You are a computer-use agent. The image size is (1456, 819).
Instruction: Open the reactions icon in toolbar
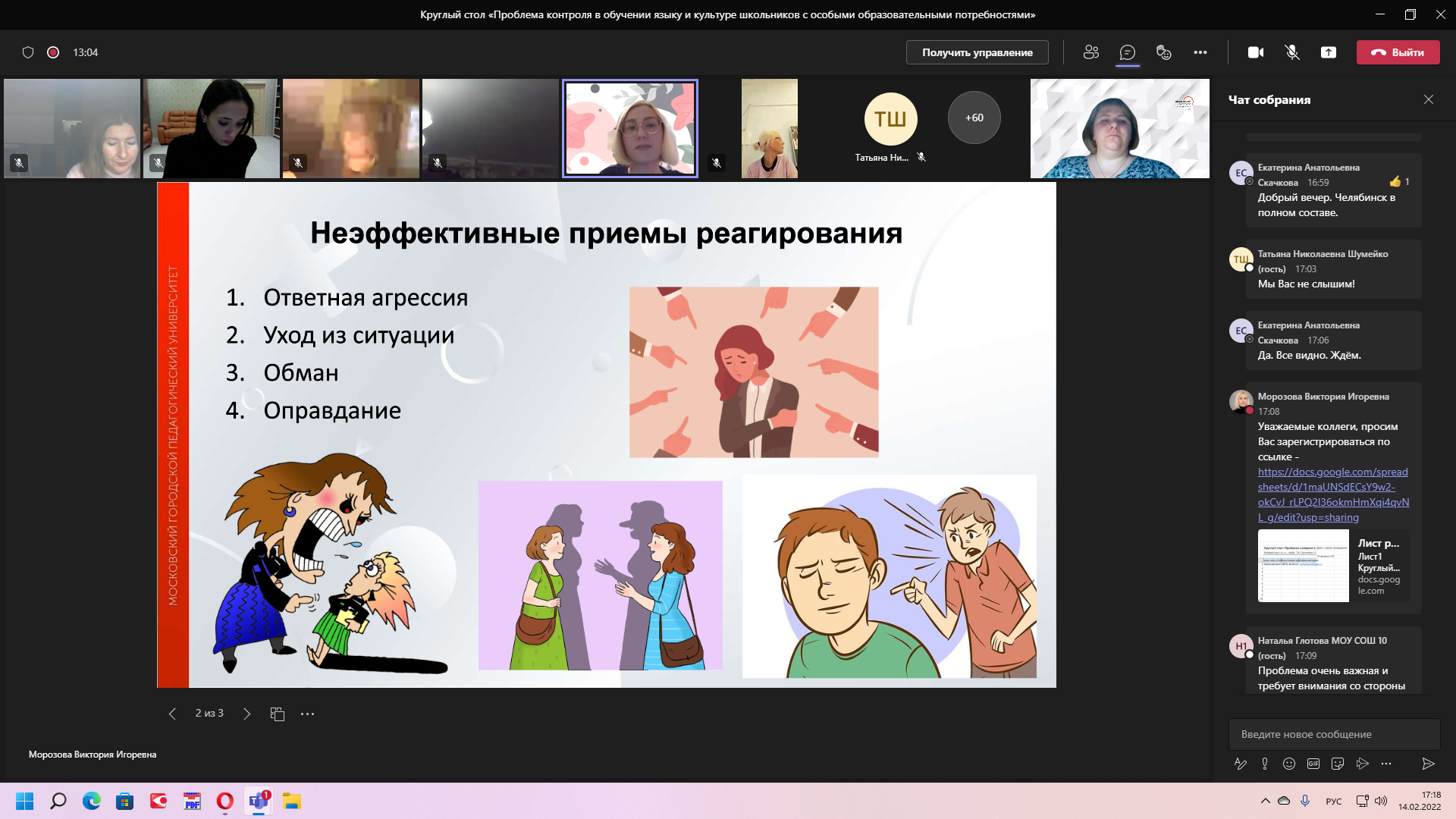1163,52
